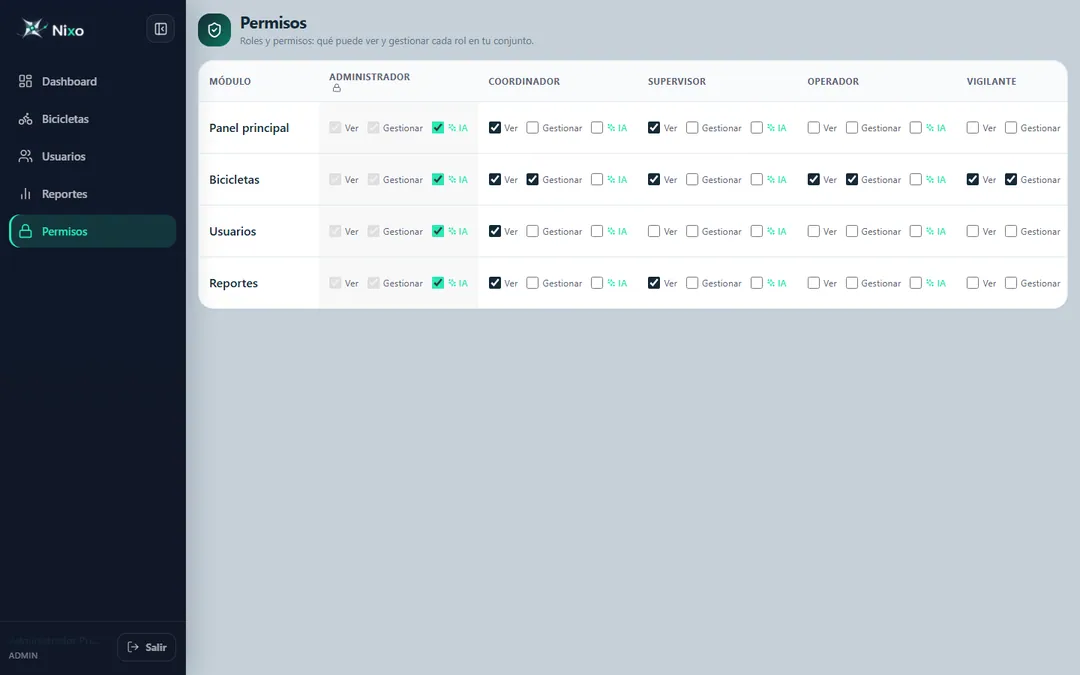Click the Salir logout button
The height and width of the screenshot is (675, 1080).
pyautogui.click(x=147, y=647)
